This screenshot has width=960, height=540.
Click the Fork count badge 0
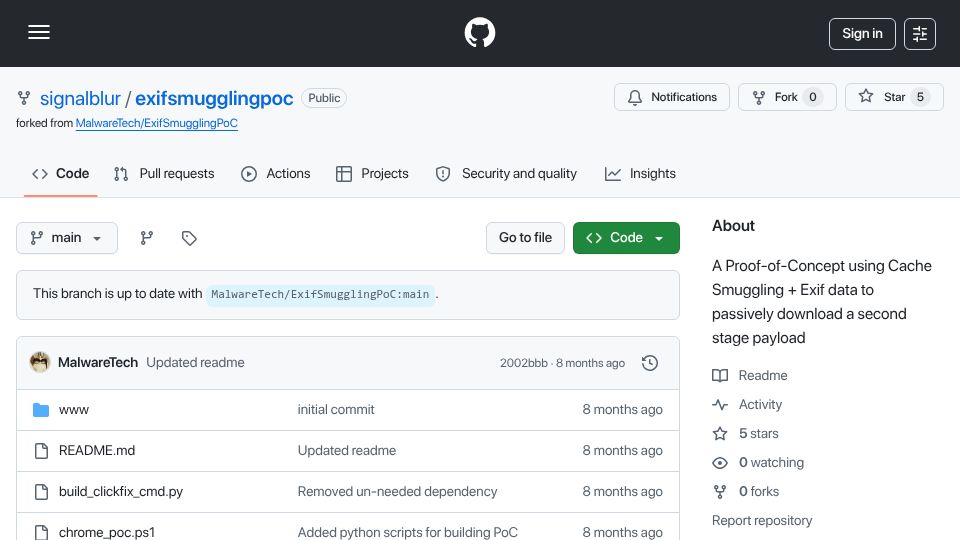pos(812,97)
